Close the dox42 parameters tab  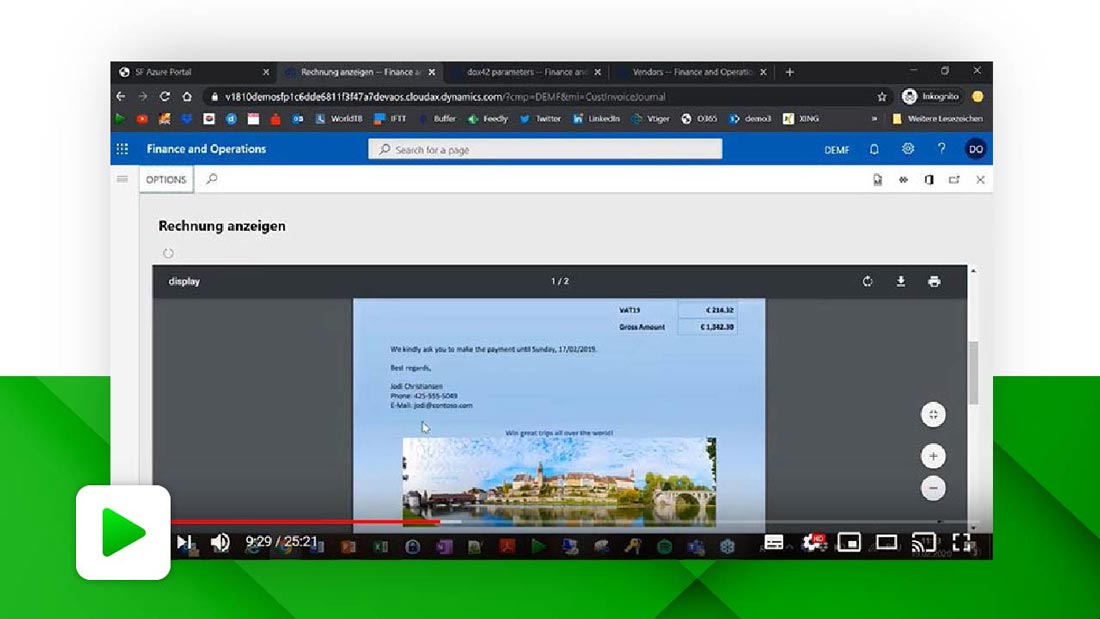click(598, 72)
